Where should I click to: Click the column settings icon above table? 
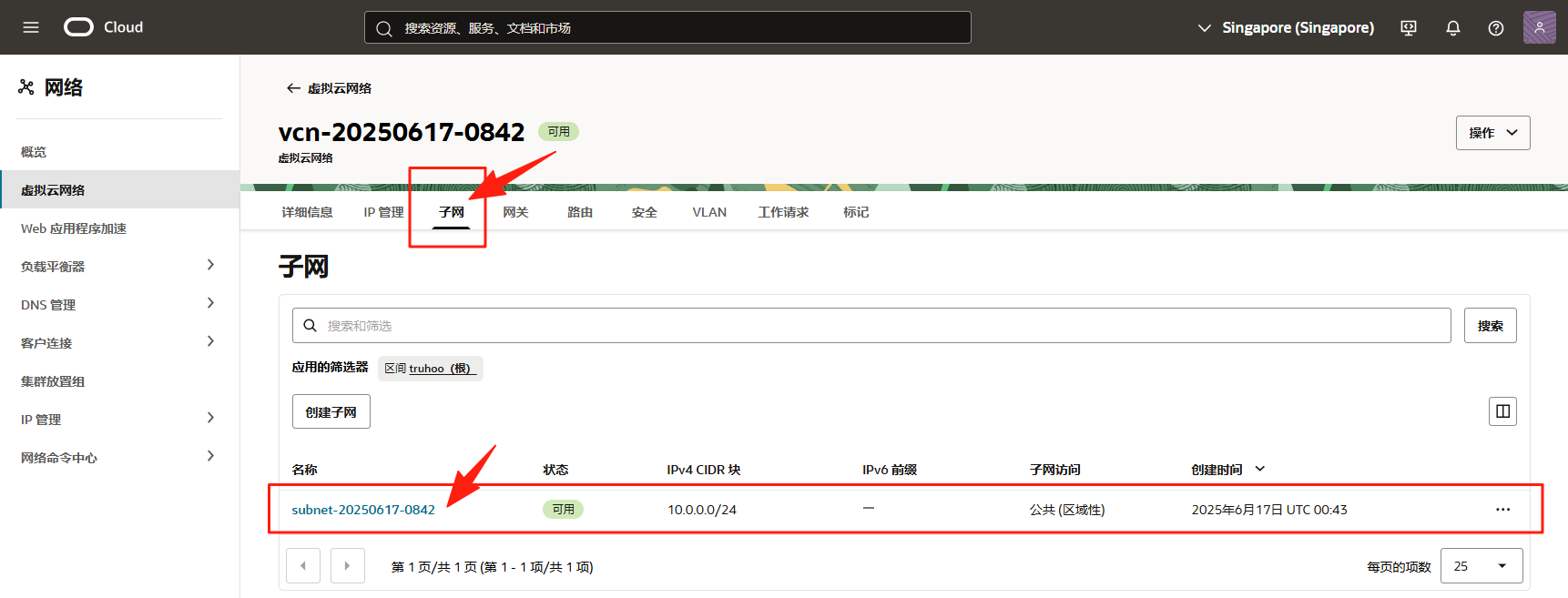[x=1502, y=411]
